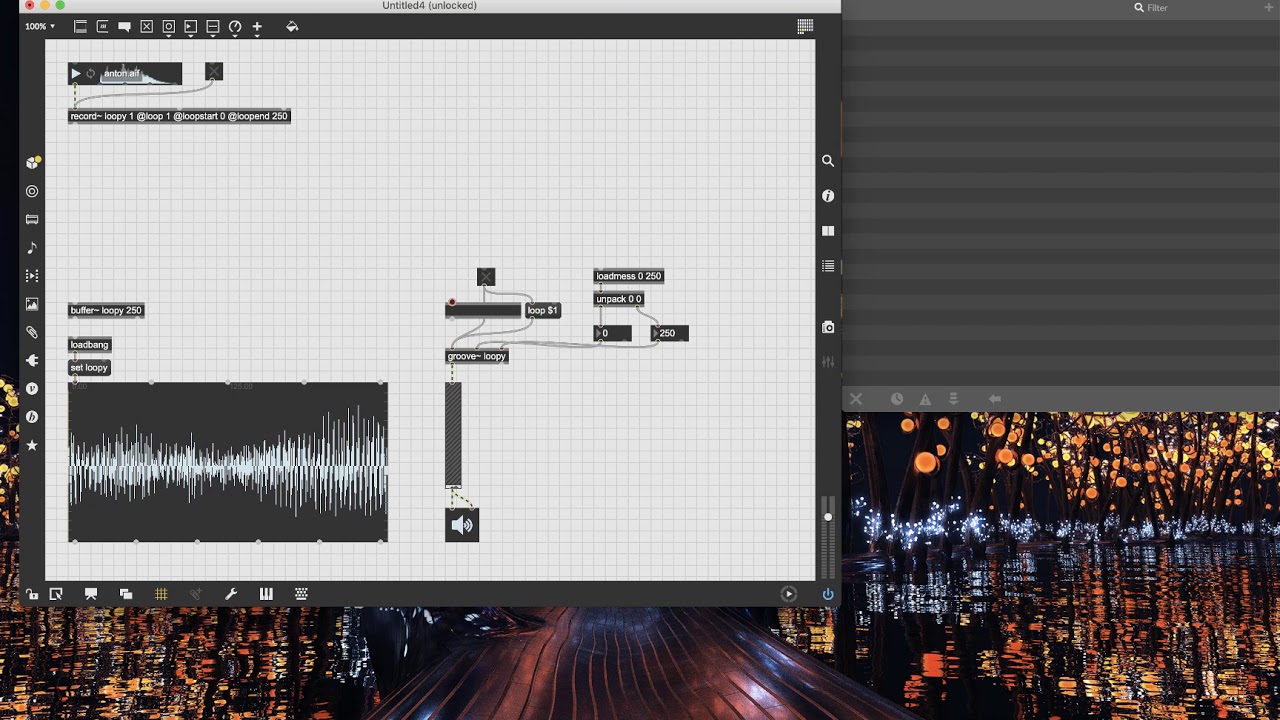This screenshot has height=720, width=1280.
Task: Open the BEAP circular icon in sidebar
Action: pyautogui.click(x=32, y=417)
